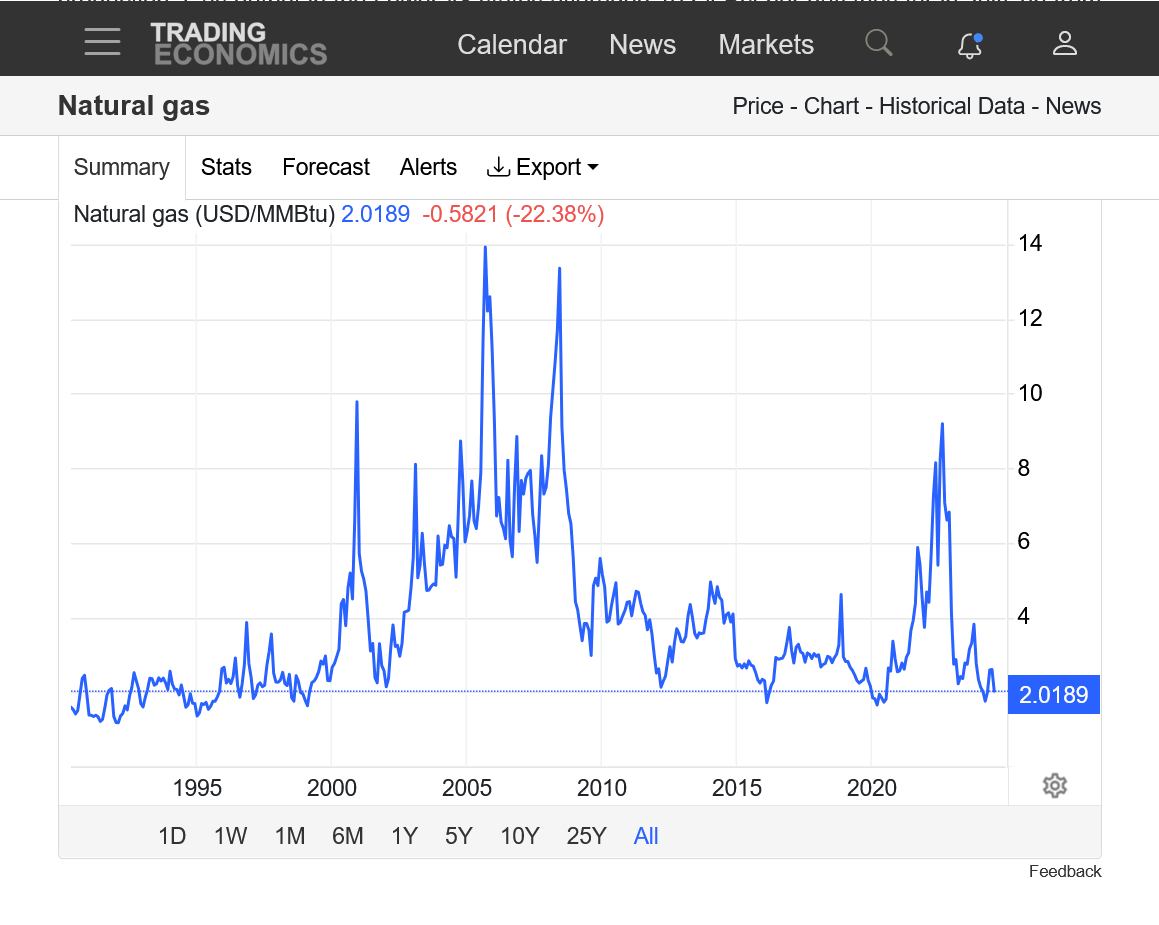The width and height of the screenshot is (1159, 925).
Task: Open the hamburger menu icon
Action: point(102,42)
